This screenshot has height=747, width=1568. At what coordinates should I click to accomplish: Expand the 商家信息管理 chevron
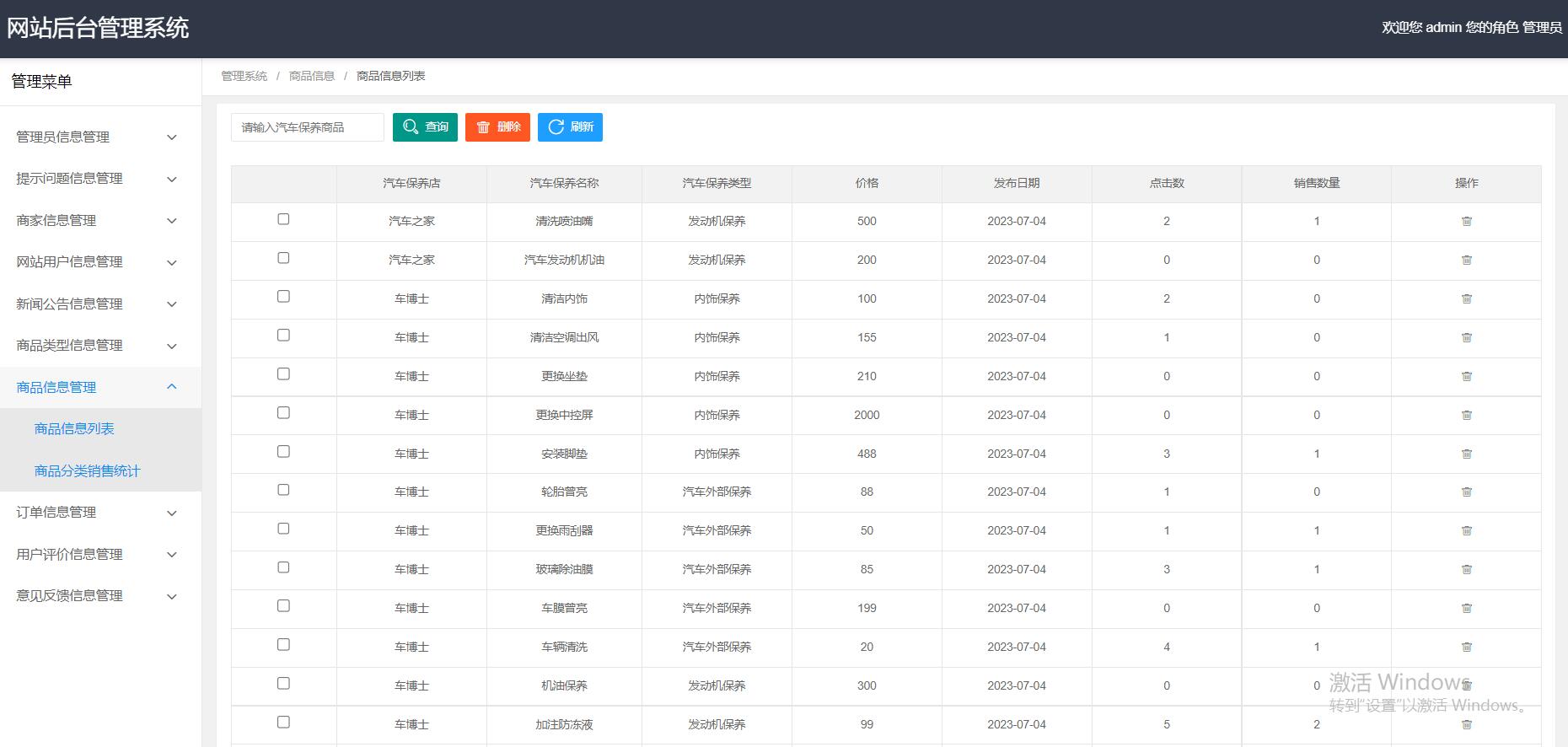tap(172, 221)
